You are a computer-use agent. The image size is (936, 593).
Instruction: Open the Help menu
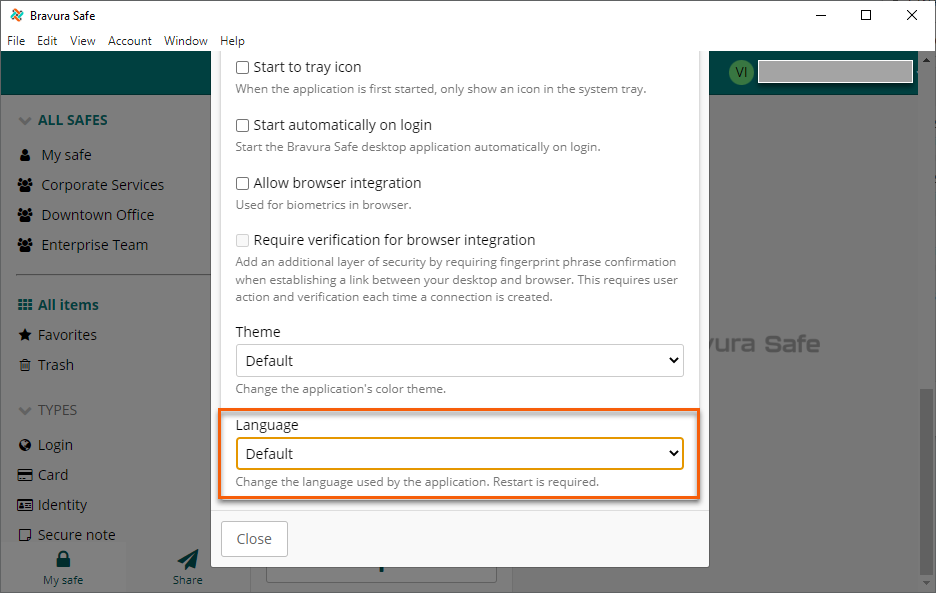click(232, 41)
